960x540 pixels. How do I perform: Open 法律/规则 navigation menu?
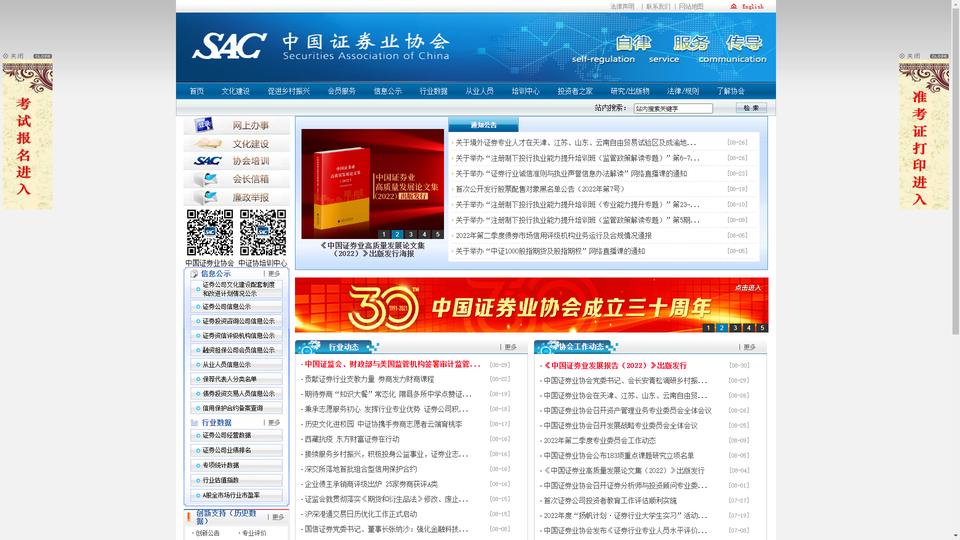click(x=683, y=91)
